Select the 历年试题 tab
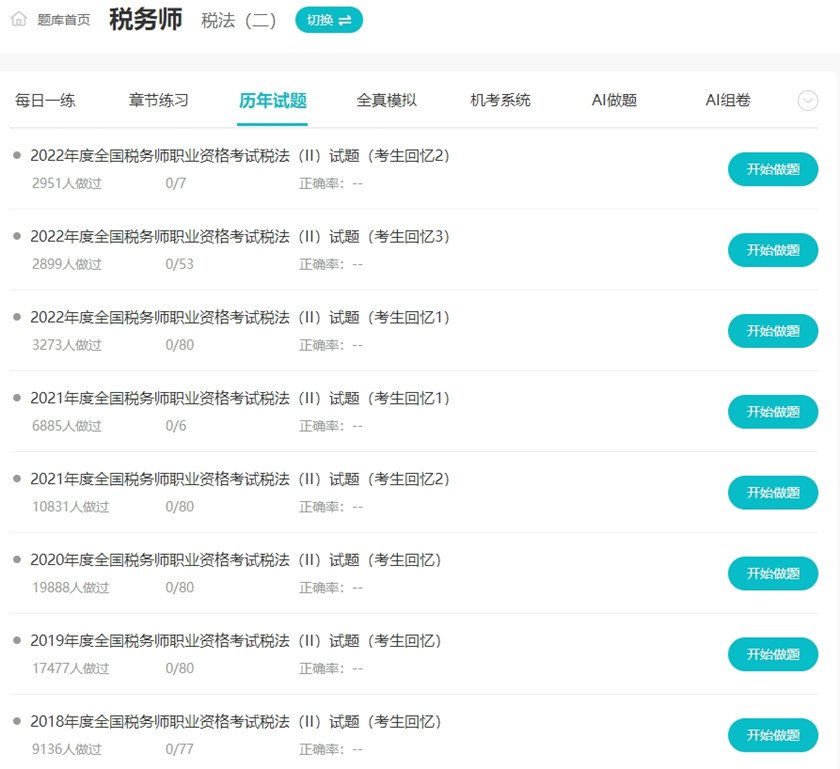 [273, 100]
